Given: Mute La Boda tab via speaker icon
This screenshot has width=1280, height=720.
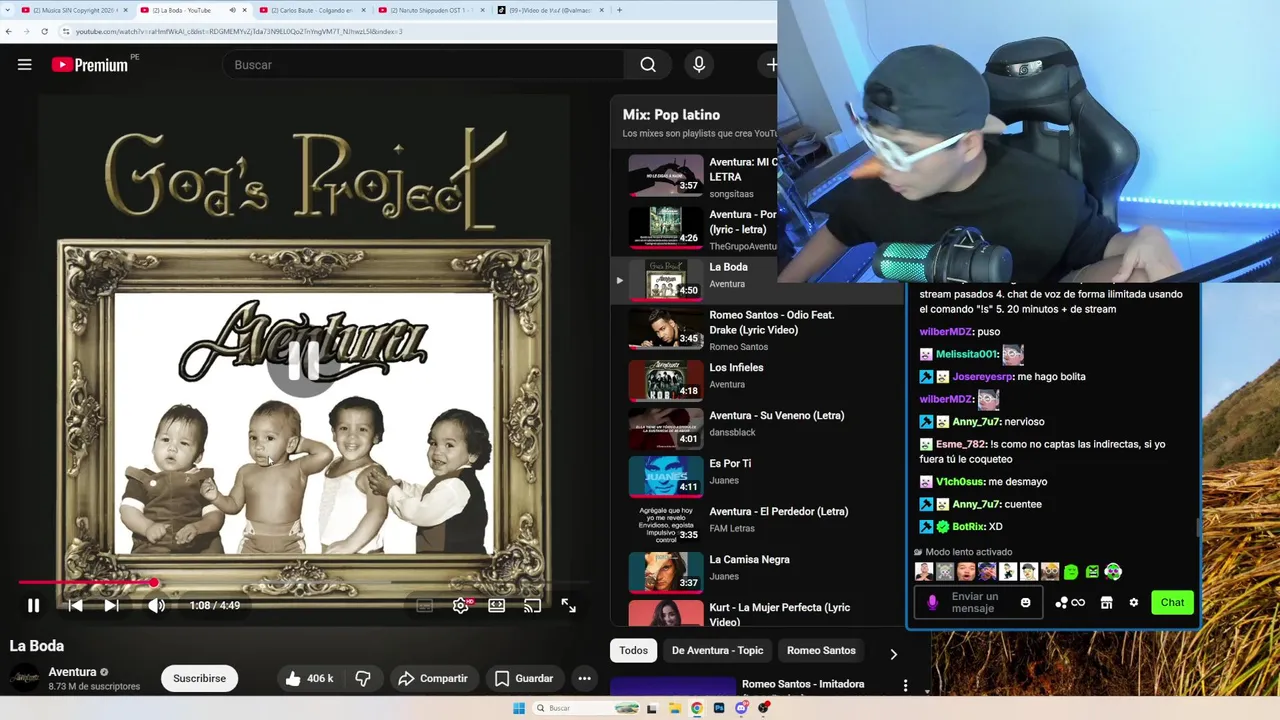Looking at the screenshot, I should point(232,10).
